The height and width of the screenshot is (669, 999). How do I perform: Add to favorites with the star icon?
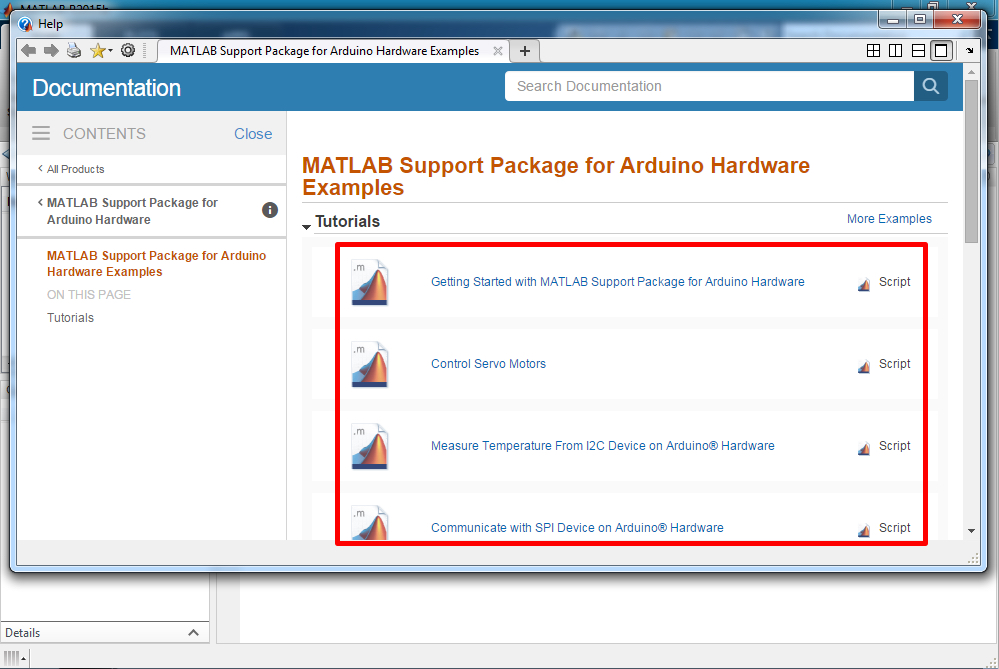[97, 50]
